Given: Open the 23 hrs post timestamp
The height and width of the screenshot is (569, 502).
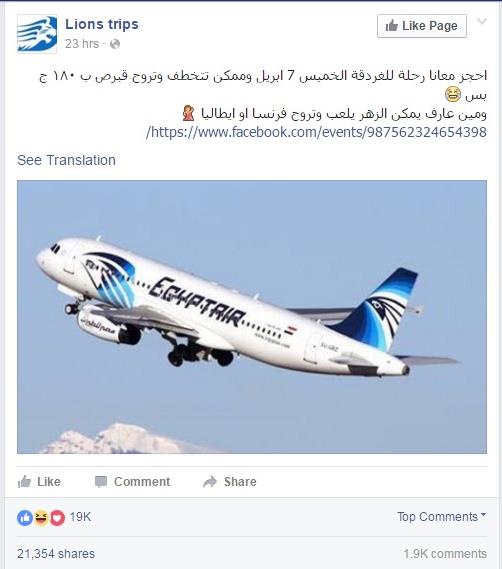Looking at the screenshot, I should pos(82,44).
